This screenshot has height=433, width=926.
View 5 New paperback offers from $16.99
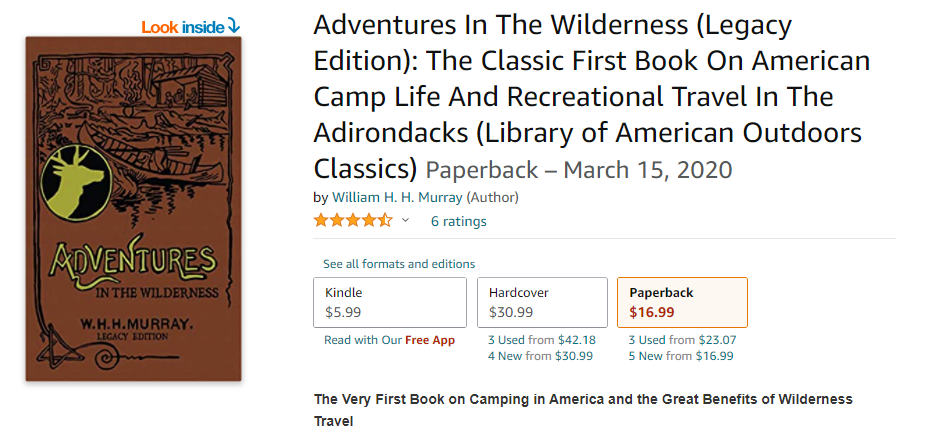tap(681, 356)
